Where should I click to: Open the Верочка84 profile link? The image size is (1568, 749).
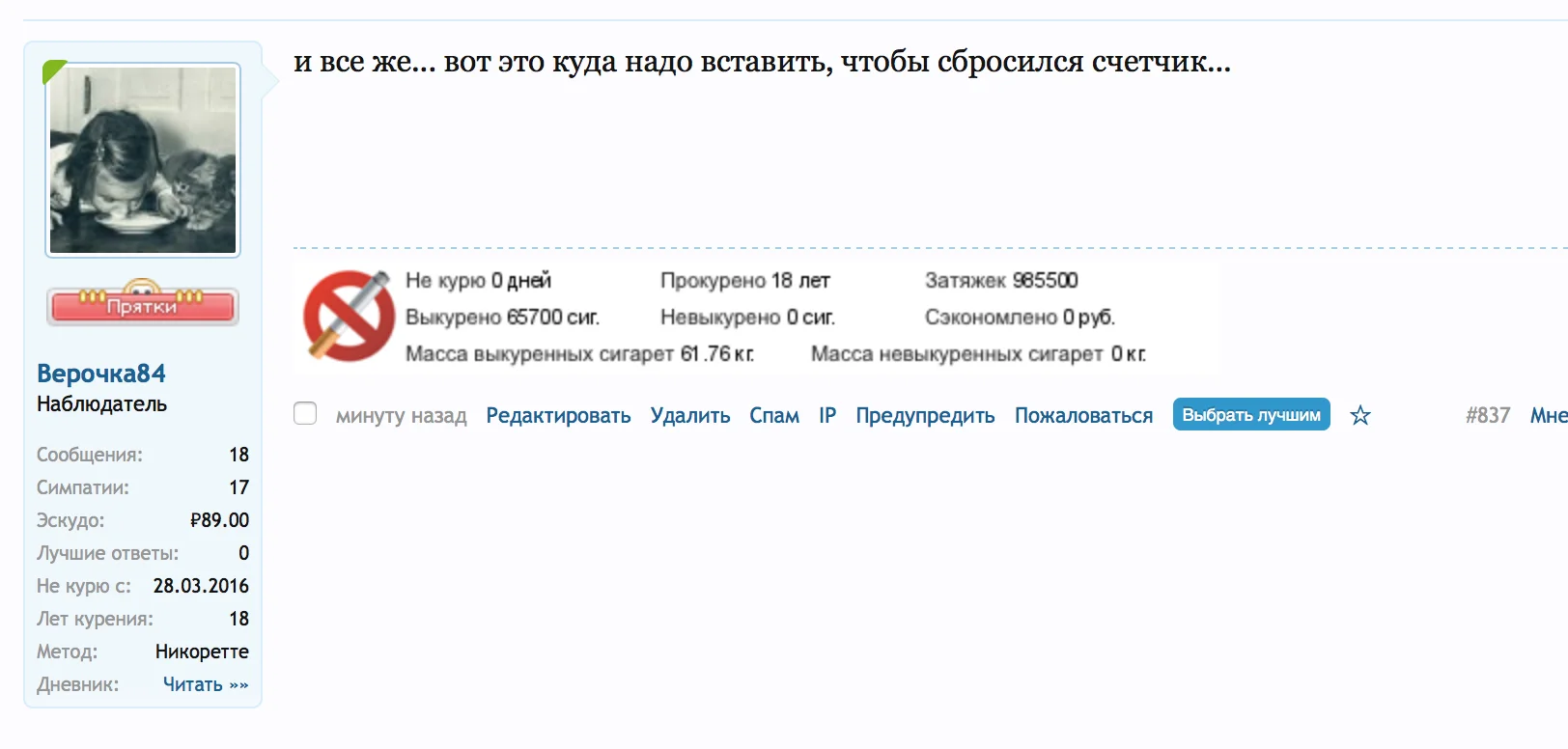click(101, 374)
